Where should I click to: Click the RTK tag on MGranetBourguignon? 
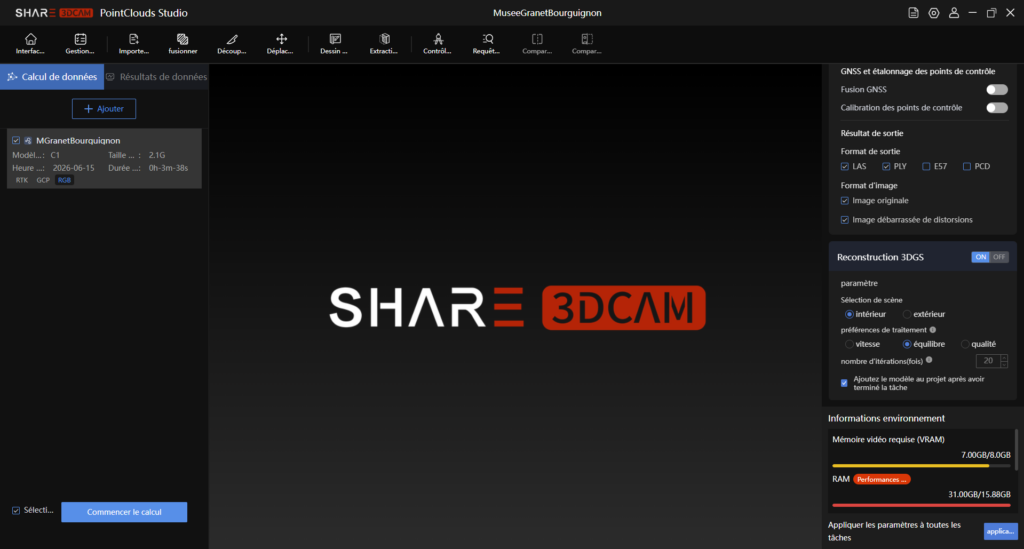coord(22,180)
